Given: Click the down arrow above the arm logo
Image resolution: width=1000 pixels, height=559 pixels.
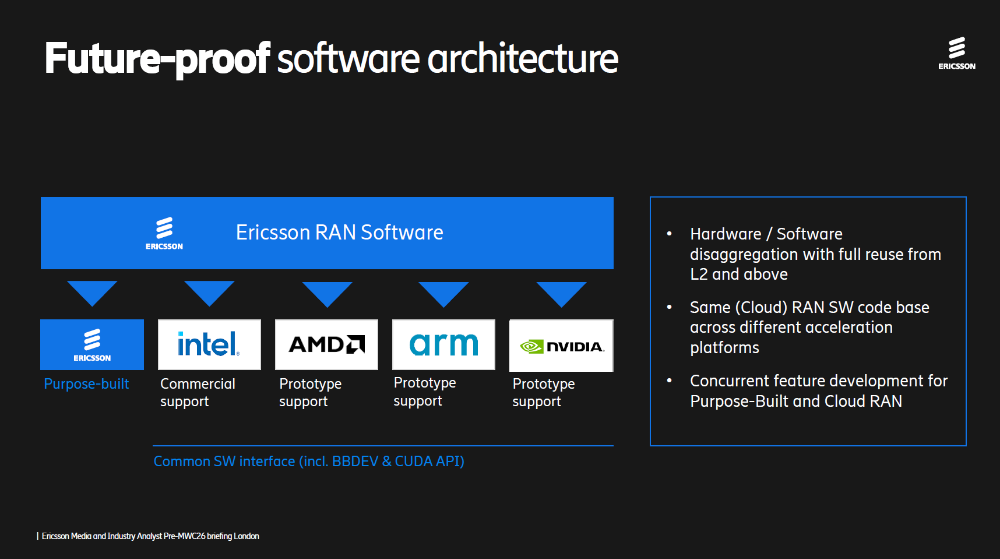Looking at the screenshot, I should [444, 293].
